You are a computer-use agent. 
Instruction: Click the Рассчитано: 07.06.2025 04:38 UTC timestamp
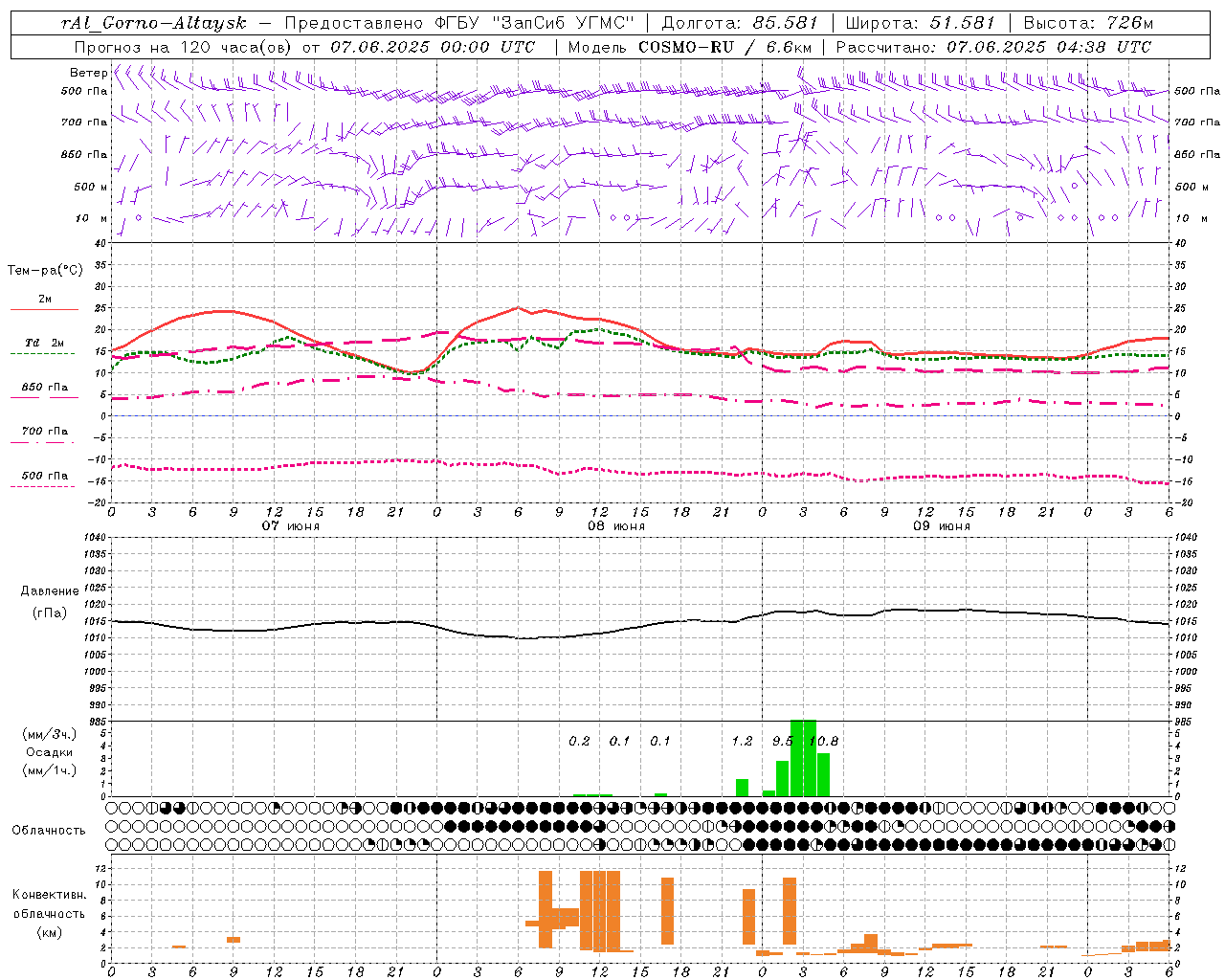tap(993, 47)
